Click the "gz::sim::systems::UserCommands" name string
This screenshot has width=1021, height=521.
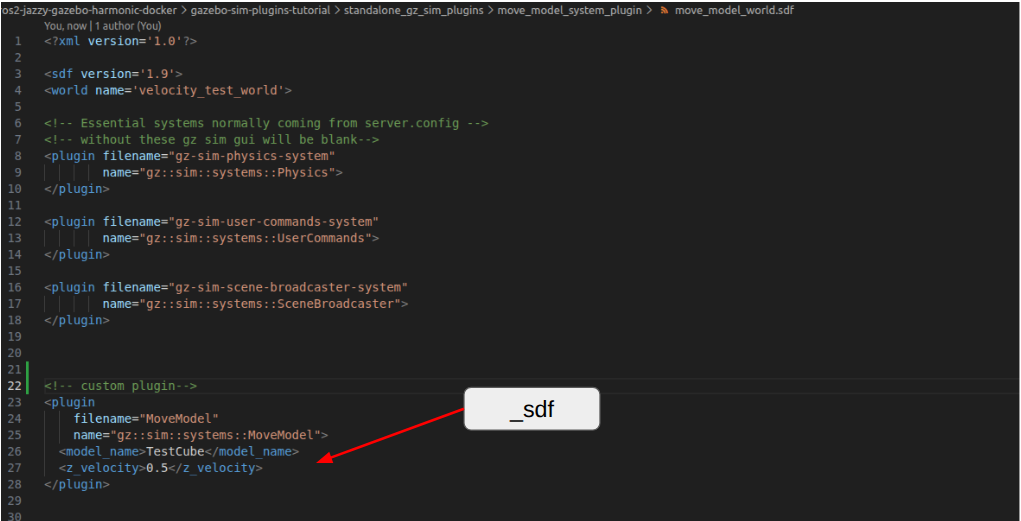[255, 238]
